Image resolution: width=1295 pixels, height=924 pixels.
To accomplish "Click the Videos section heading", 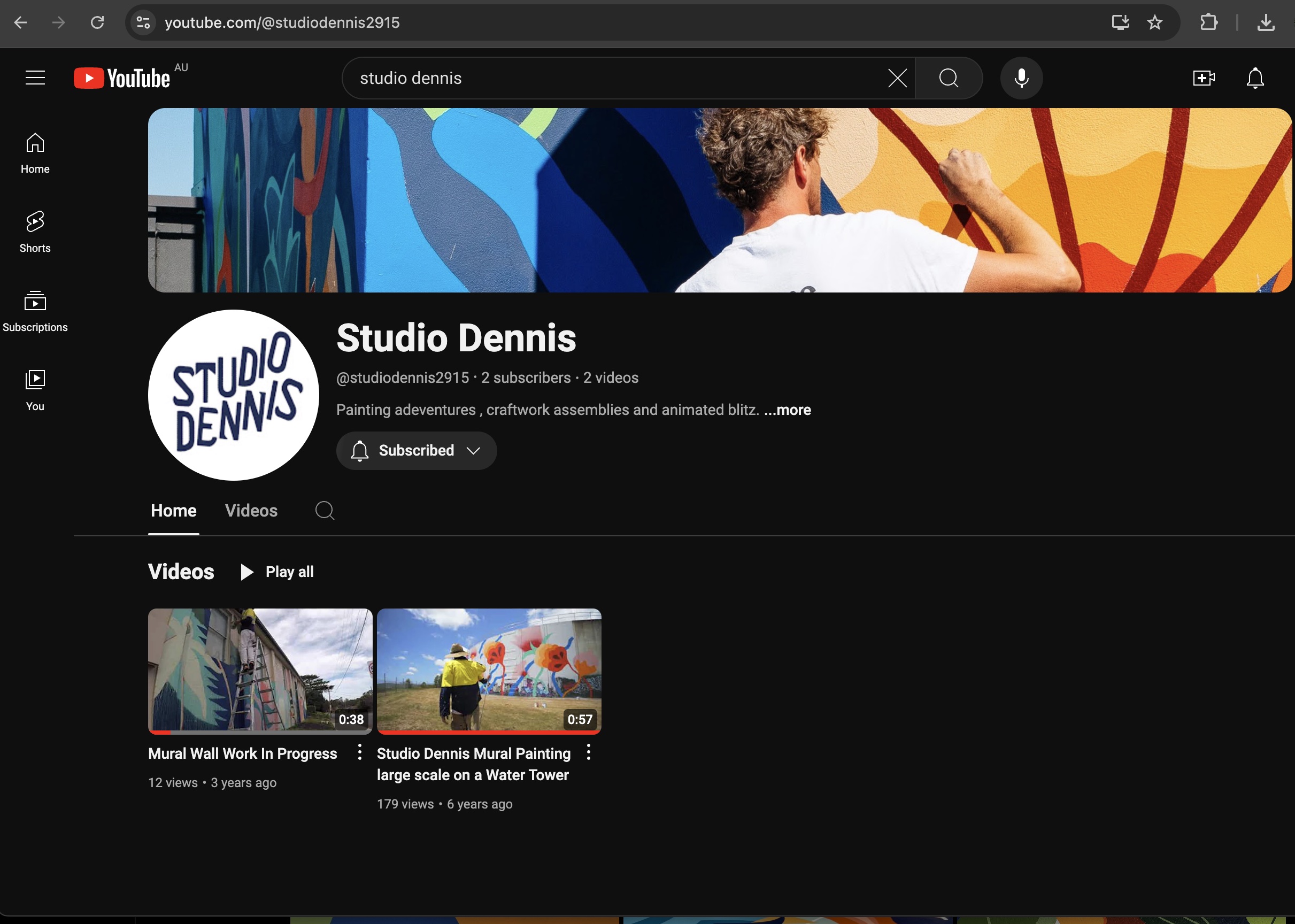I will pyautogui.click(x=181, y=572).
